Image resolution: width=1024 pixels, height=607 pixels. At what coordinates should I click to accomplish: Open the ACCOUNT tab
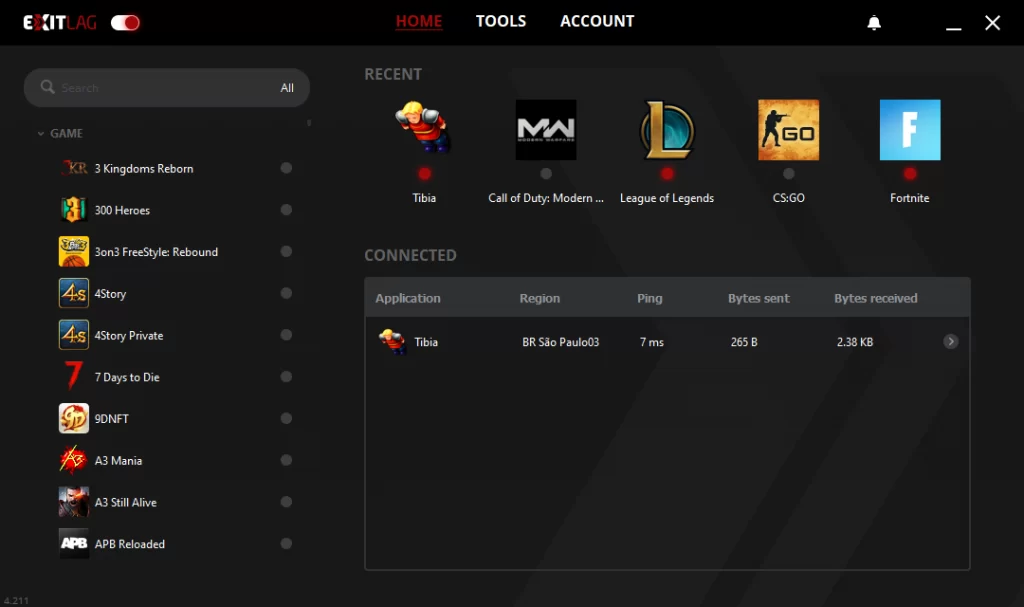pyautogui.click(x=597, y=21)
